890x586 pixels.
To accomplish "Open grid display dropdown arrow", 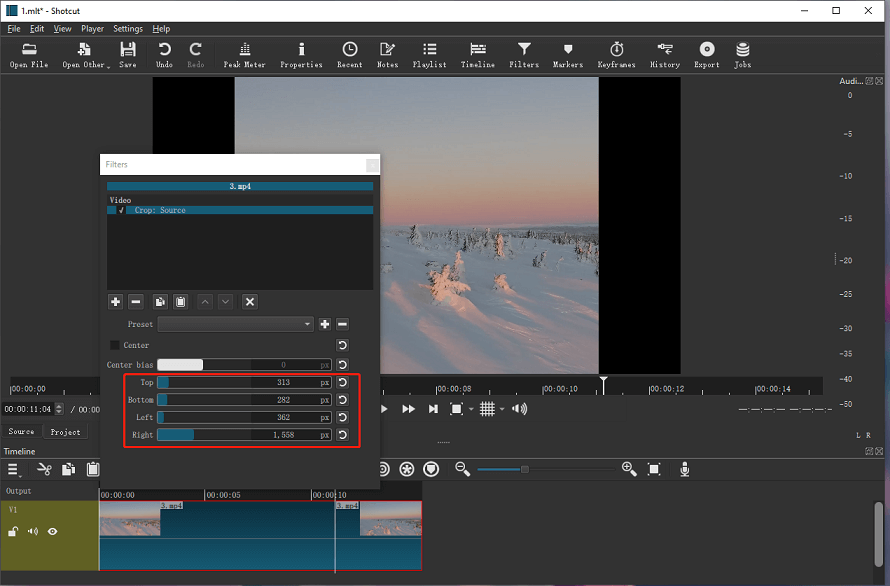I will (x=502, y=409).
